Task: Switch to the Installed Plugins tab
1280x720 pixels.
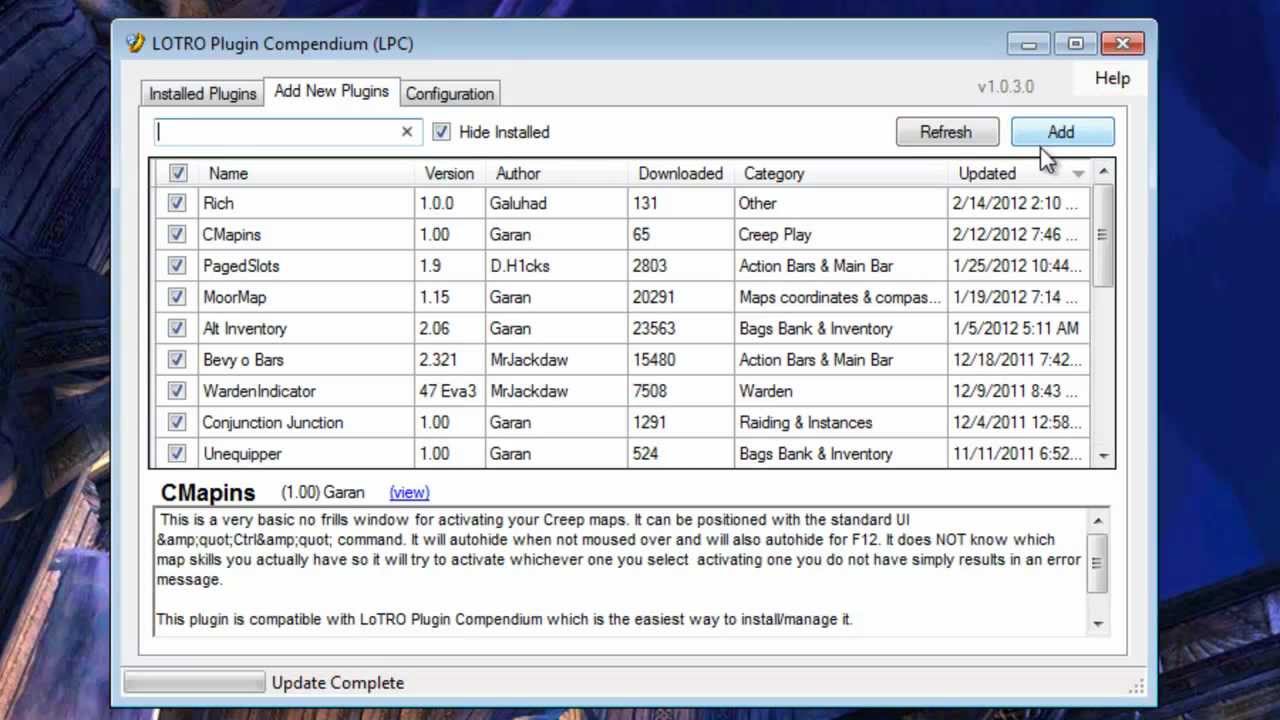Action: pos(203,93)
